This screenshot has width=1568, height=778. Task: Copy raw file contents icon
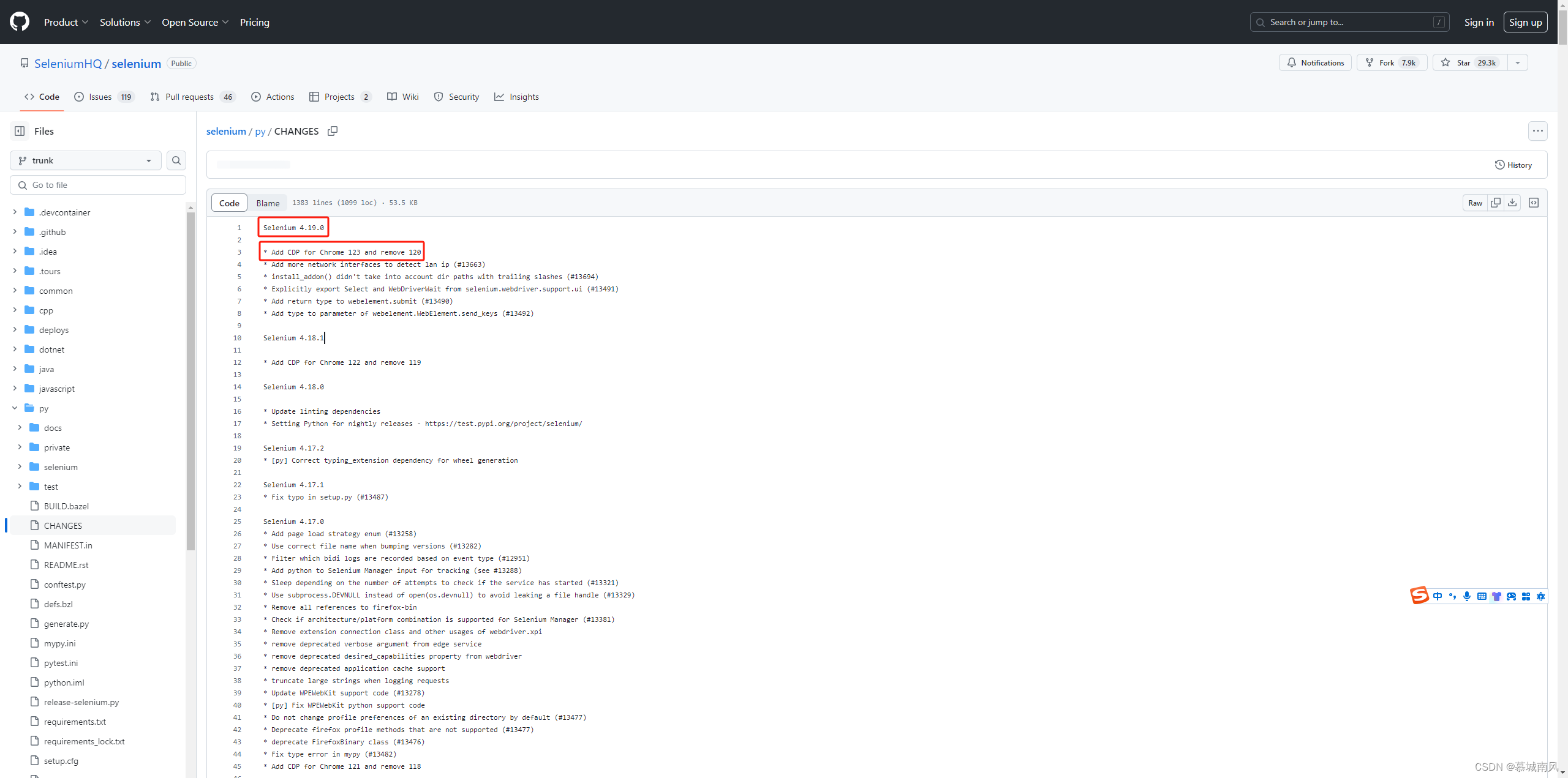1496,203
